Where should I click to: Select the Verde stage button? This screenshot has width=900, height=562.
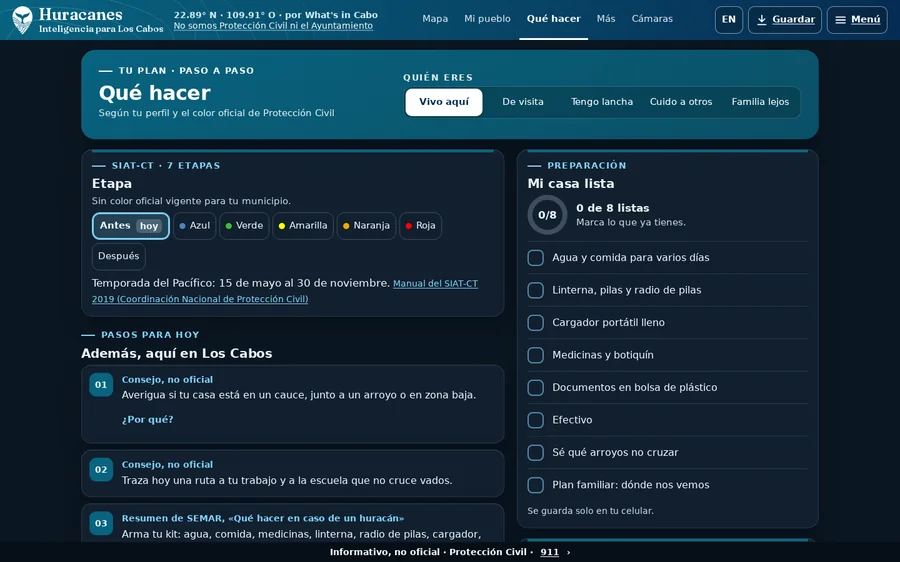[x=244, y=226]
